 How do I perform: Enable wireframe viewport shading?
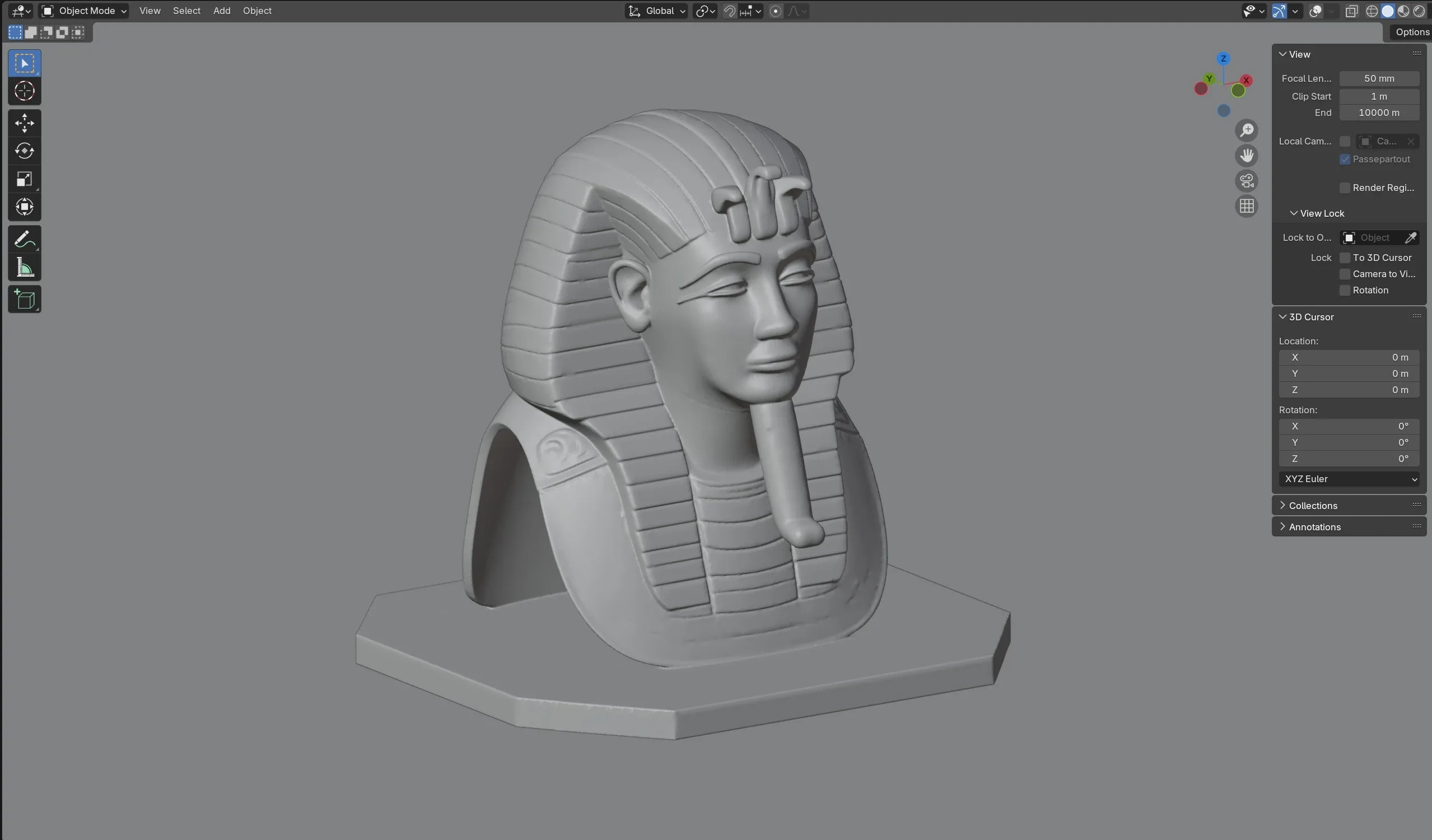click(1372, 11)
